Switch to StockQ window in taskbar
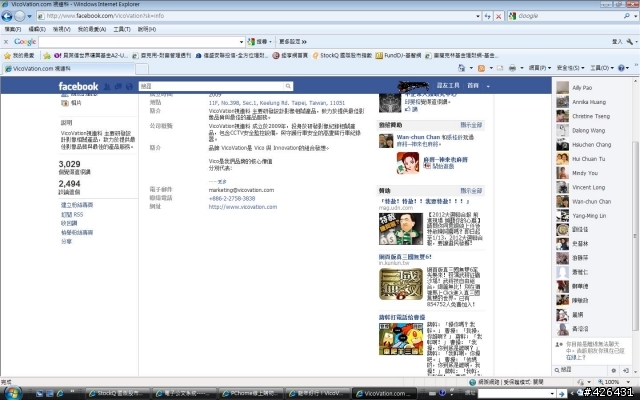Image resolution: width=640 pixels, height=400 pixels. tap(118, 393)
